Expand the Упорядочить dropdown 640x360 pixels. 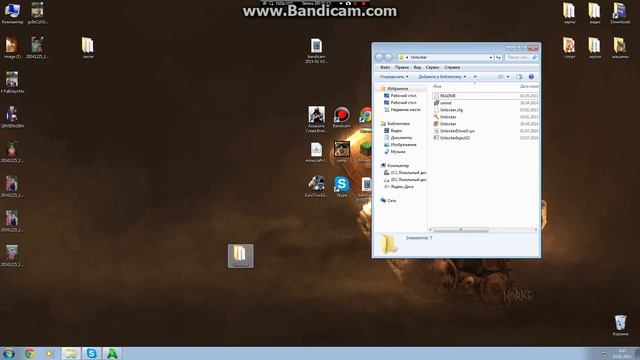(394, 77)
